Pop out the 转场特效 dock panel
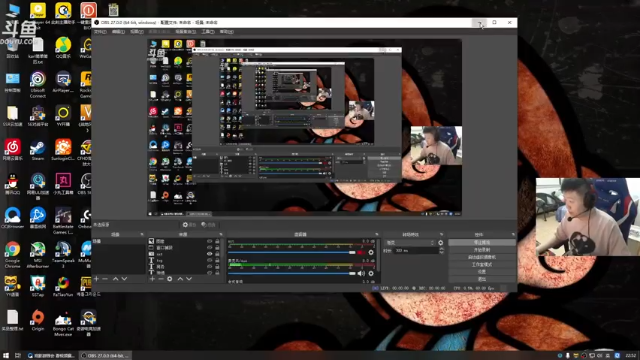The image size is (640, 360). 442,234
